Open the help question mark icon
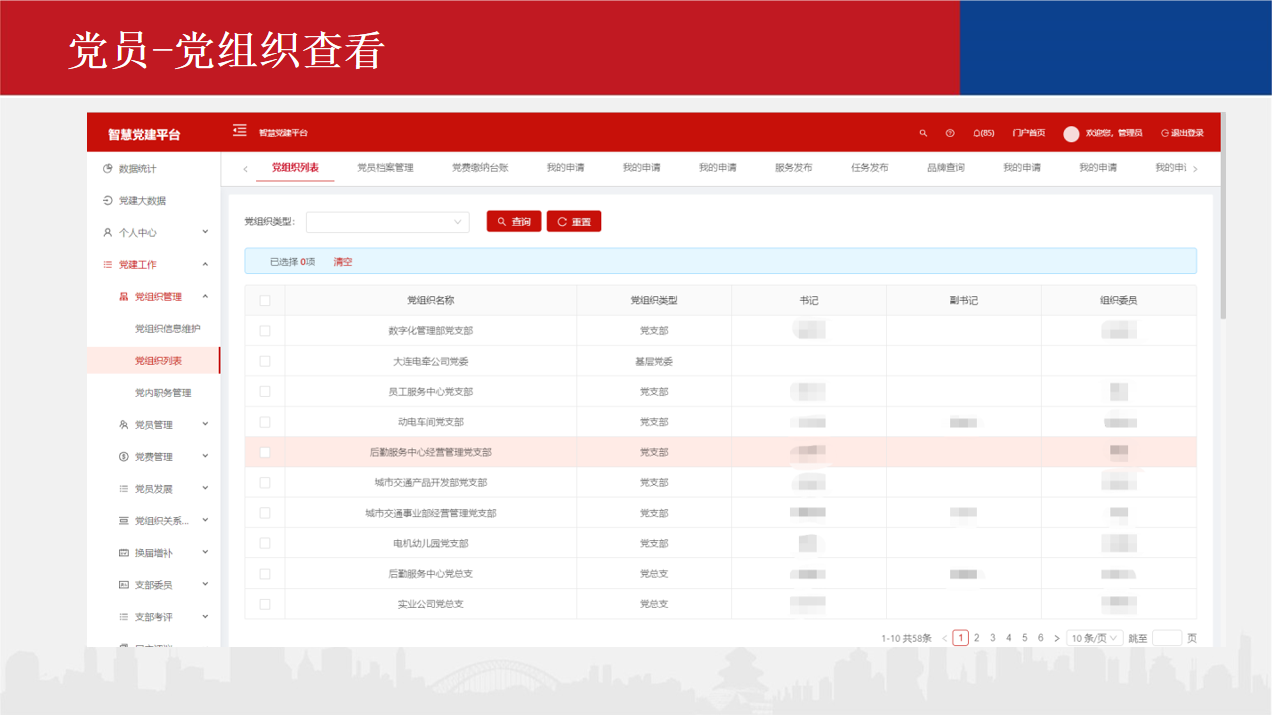Image resolution: width=1272 pixels, height=715 pixels. [950, 133]
